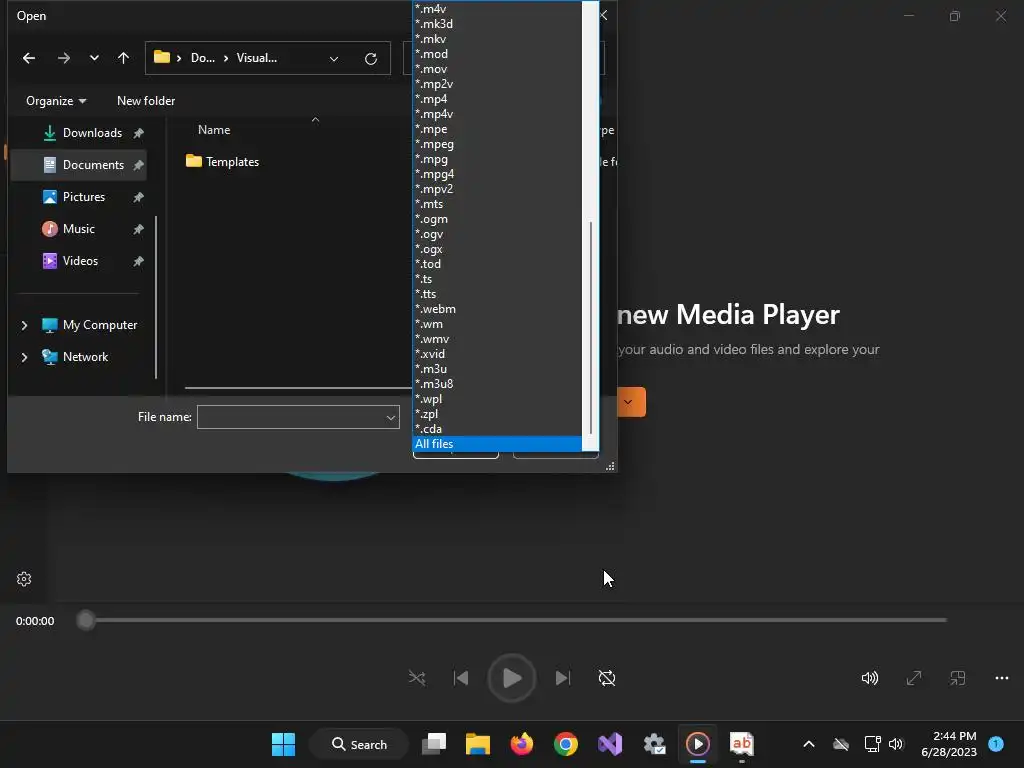The image size is (1024, 768).
Task: Pick the *.webm filter option
Action: 497,309
